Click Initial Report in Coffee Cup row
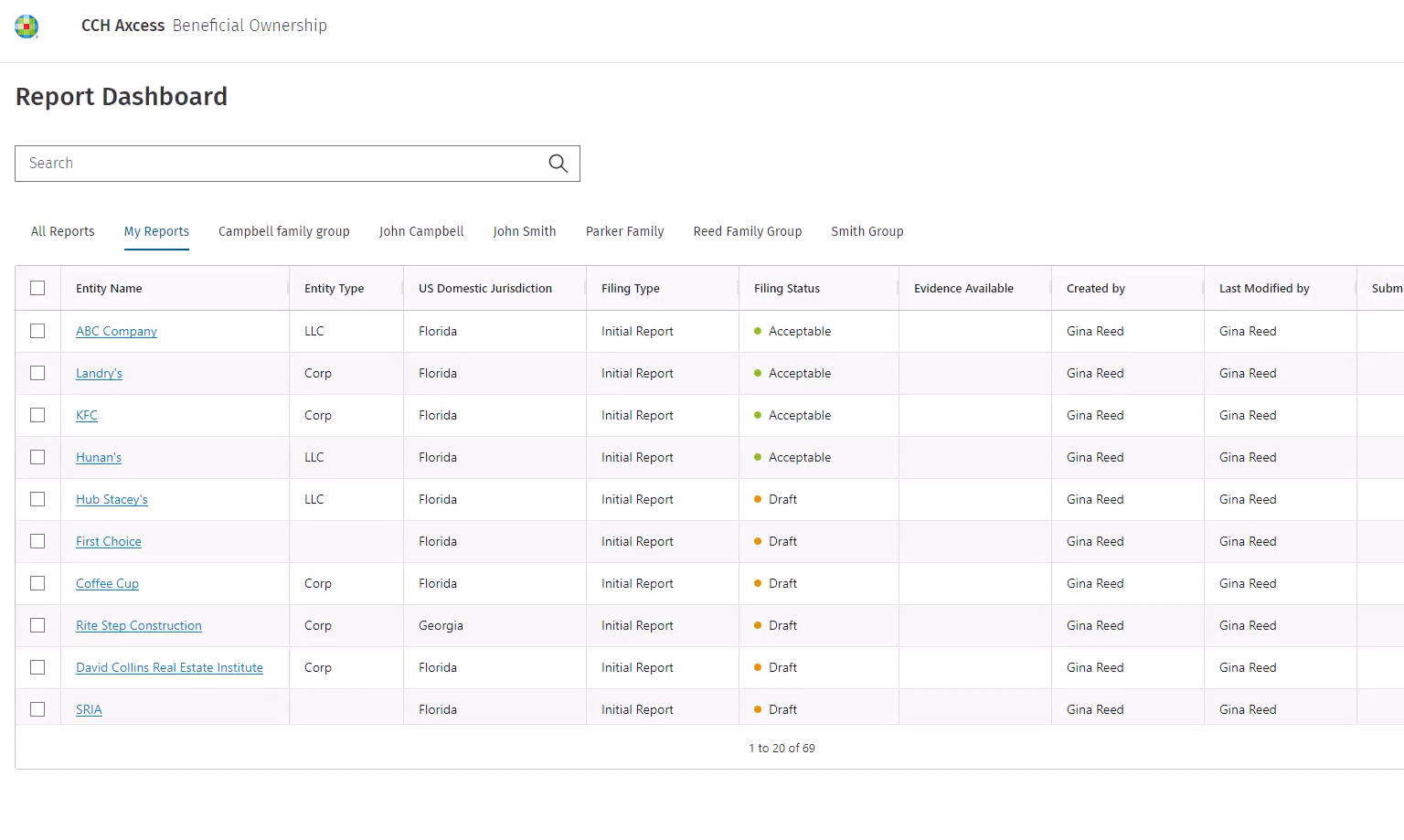1404x840 pixels. tap(637, 583)
